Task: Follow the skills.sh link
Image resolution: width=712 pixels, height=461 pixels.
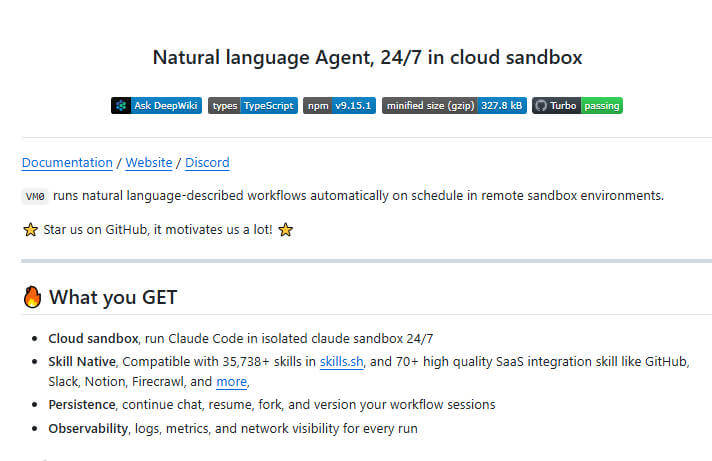Action: click(341, 362)
